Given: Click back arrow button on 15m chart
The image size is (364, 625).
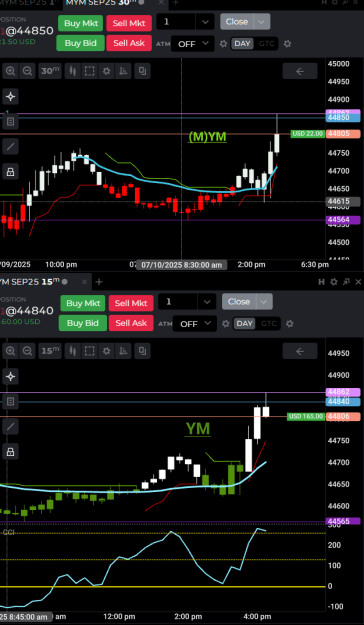Looking at the screenshot, I should tap(300, 351).
